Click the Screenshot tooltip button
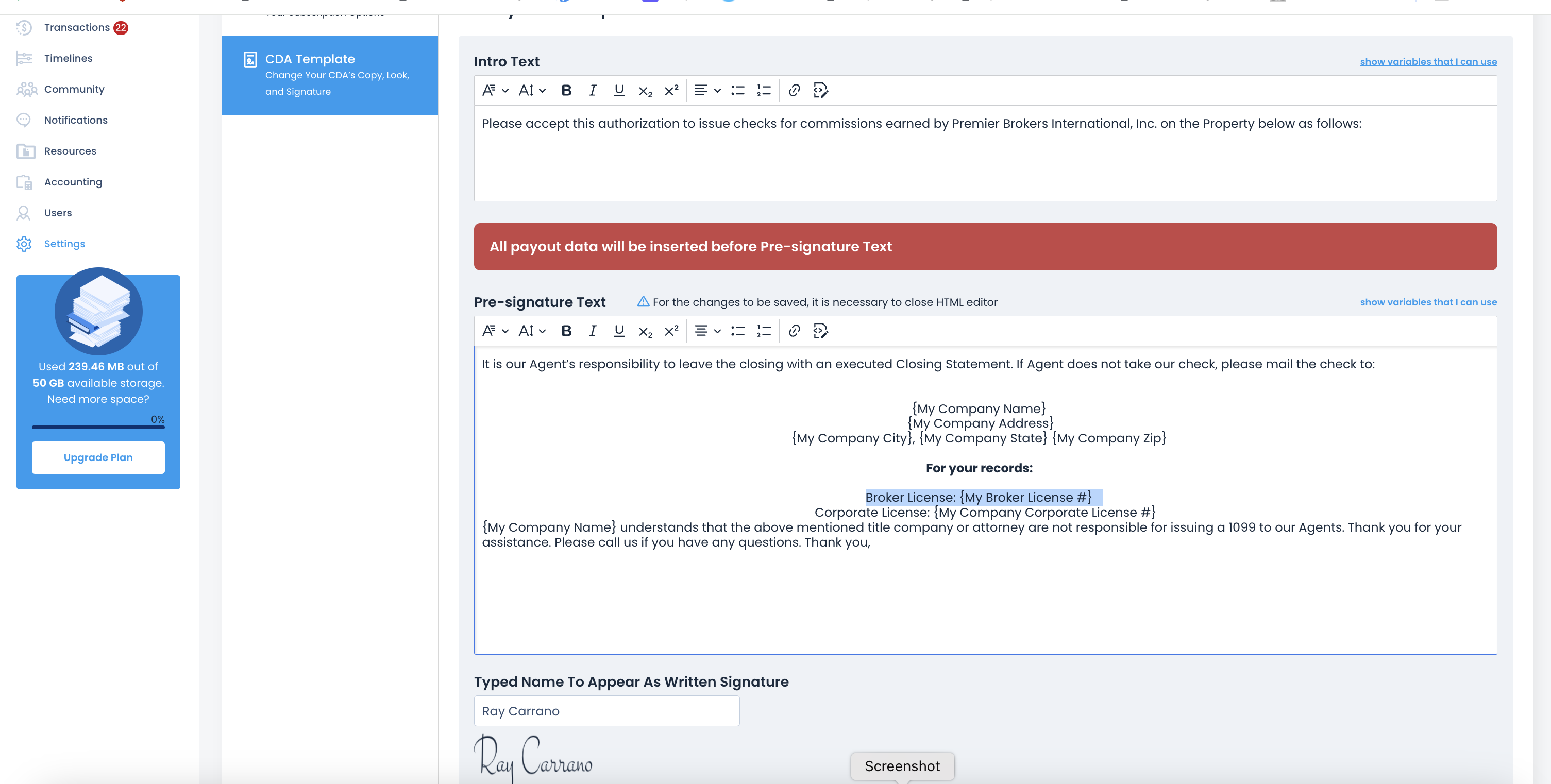The image size is (1551, 784). pyautogui.click(x=902, y=766)
